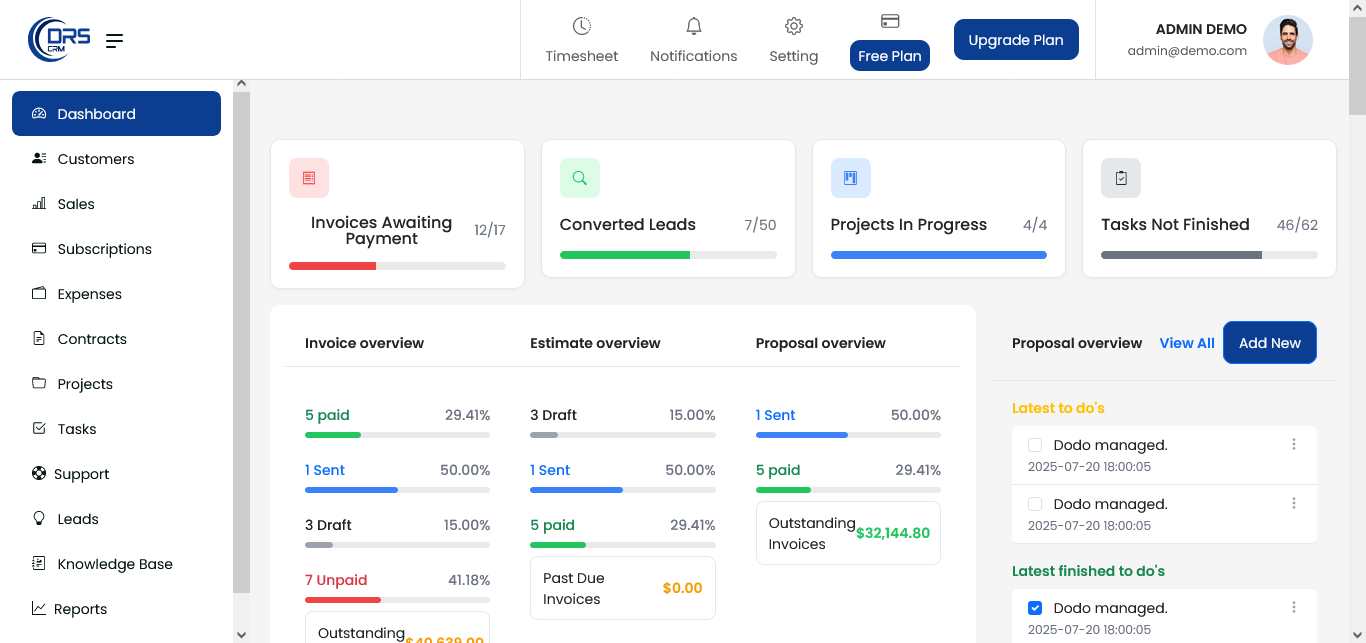This screenshot has width=1366, height=643.
Task: Open Knowledge Base in the sidebar
Action: tap(115, 564)
